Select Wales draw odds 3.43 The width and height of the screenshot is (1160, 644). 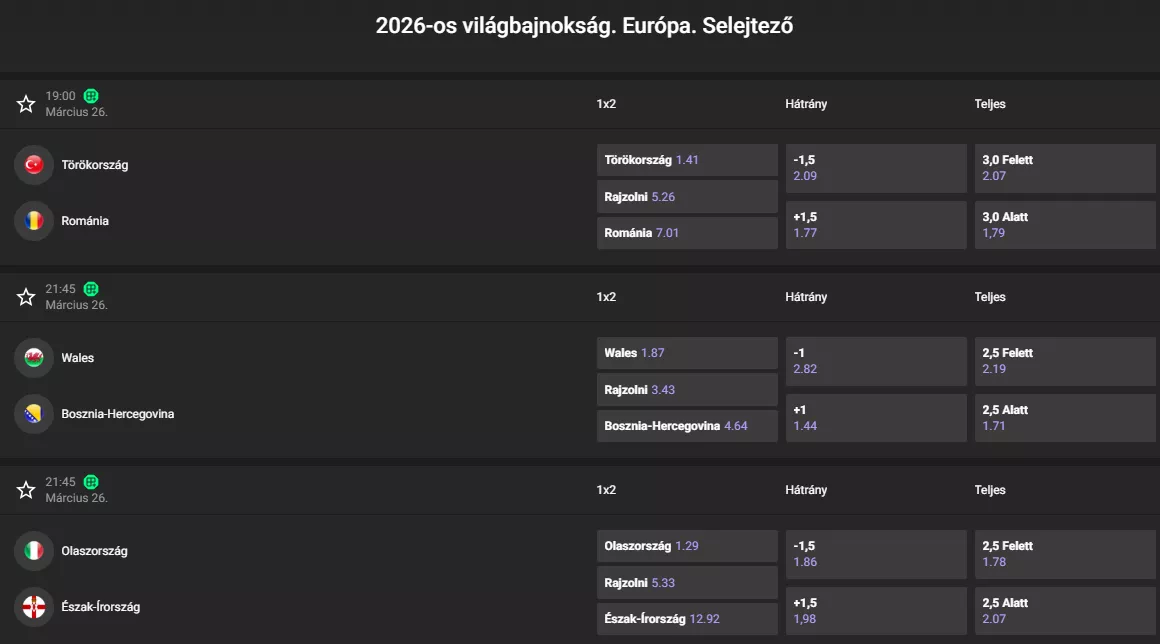click(x=687, y=389)
